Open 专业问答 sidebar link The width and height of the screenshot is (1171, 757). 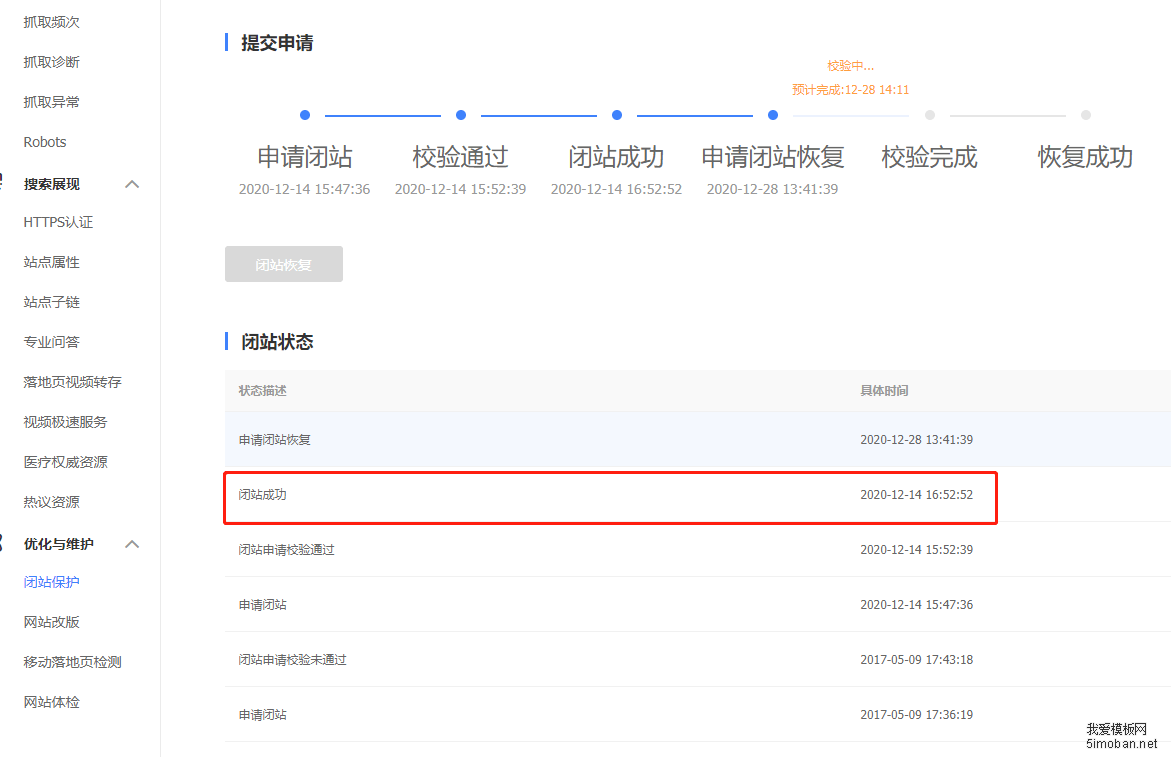[x=51, y=342]
